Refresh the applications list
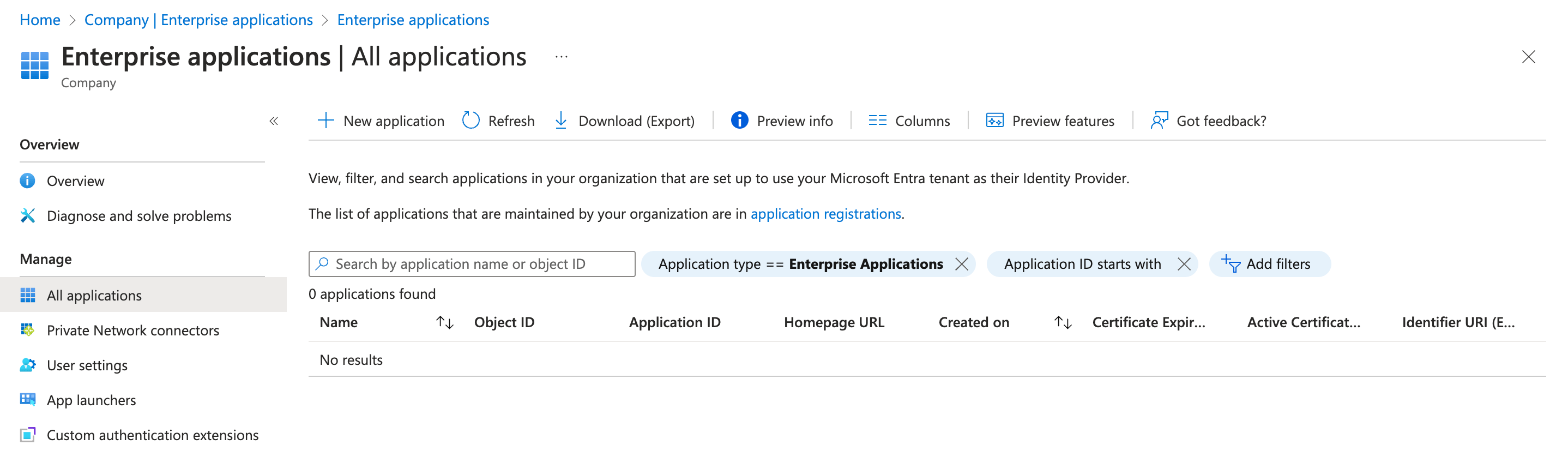 498,121
